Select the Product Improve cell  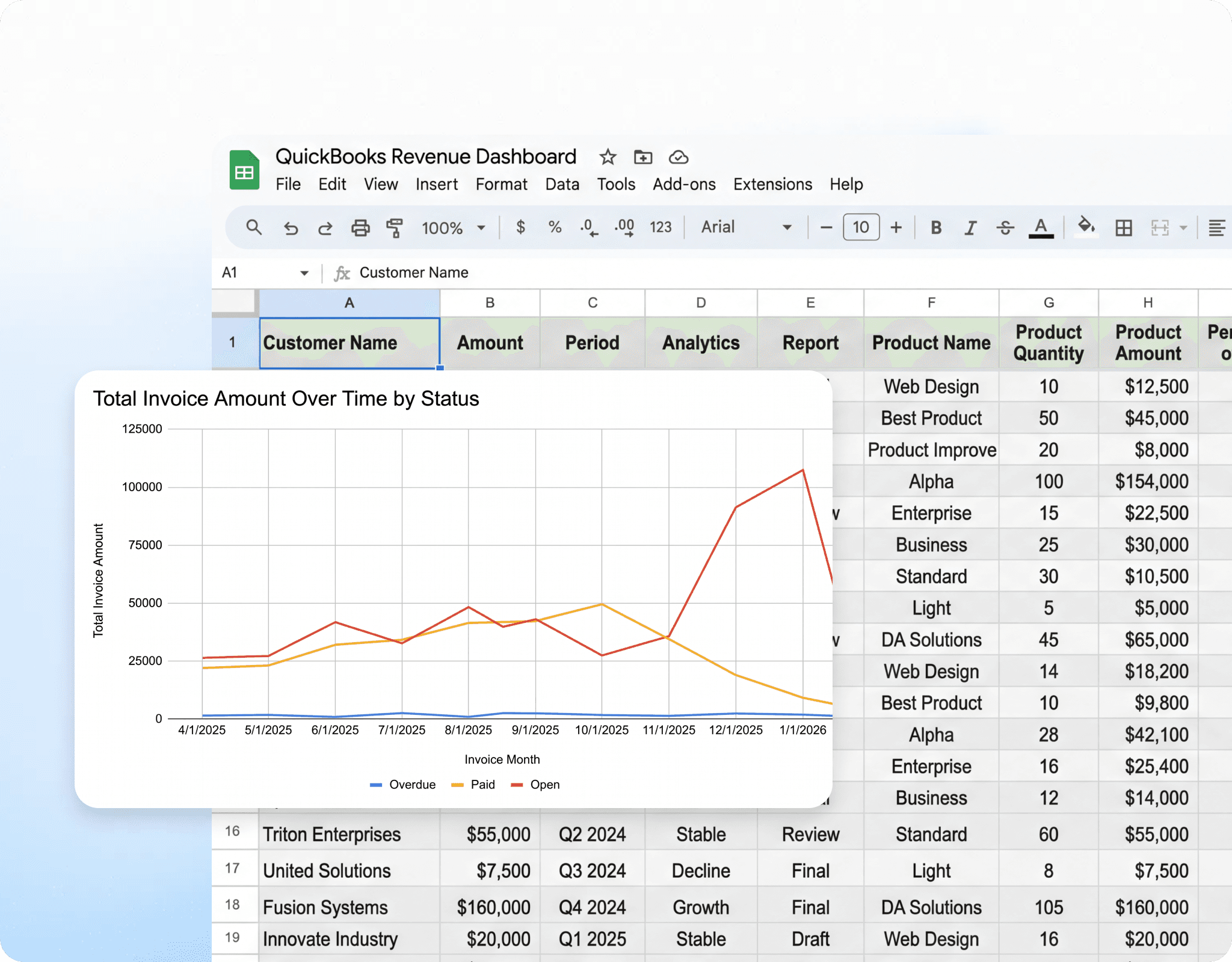tap(931, 450)
